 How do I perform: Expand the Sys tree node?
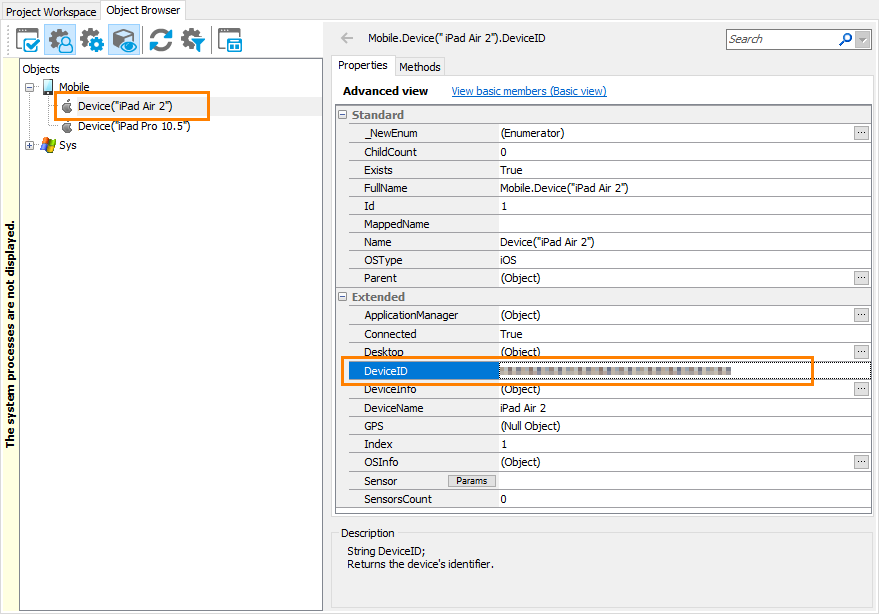click(30, 145)
